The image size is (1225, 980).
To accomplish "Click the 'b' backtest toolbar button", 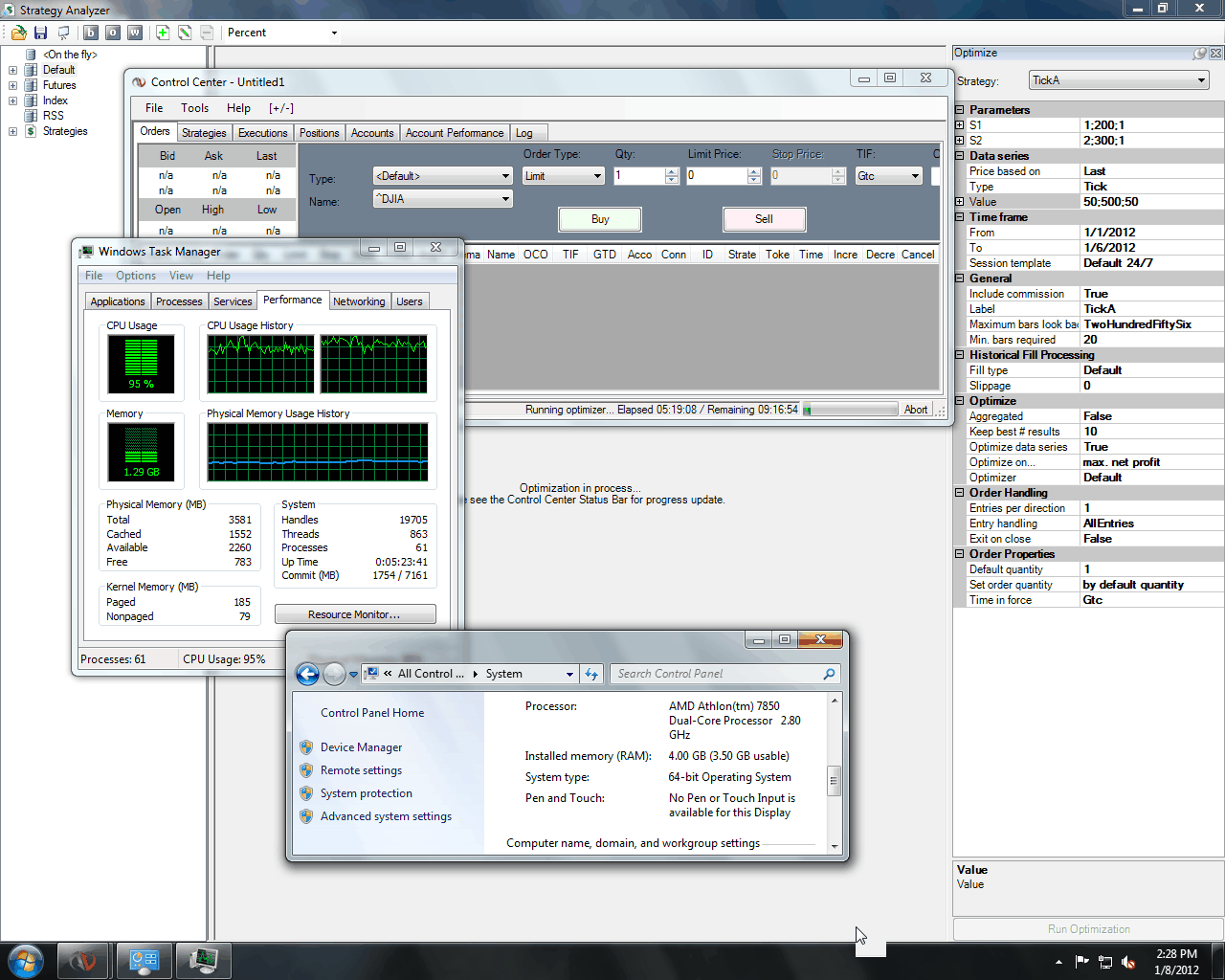I will pos(91,33).
